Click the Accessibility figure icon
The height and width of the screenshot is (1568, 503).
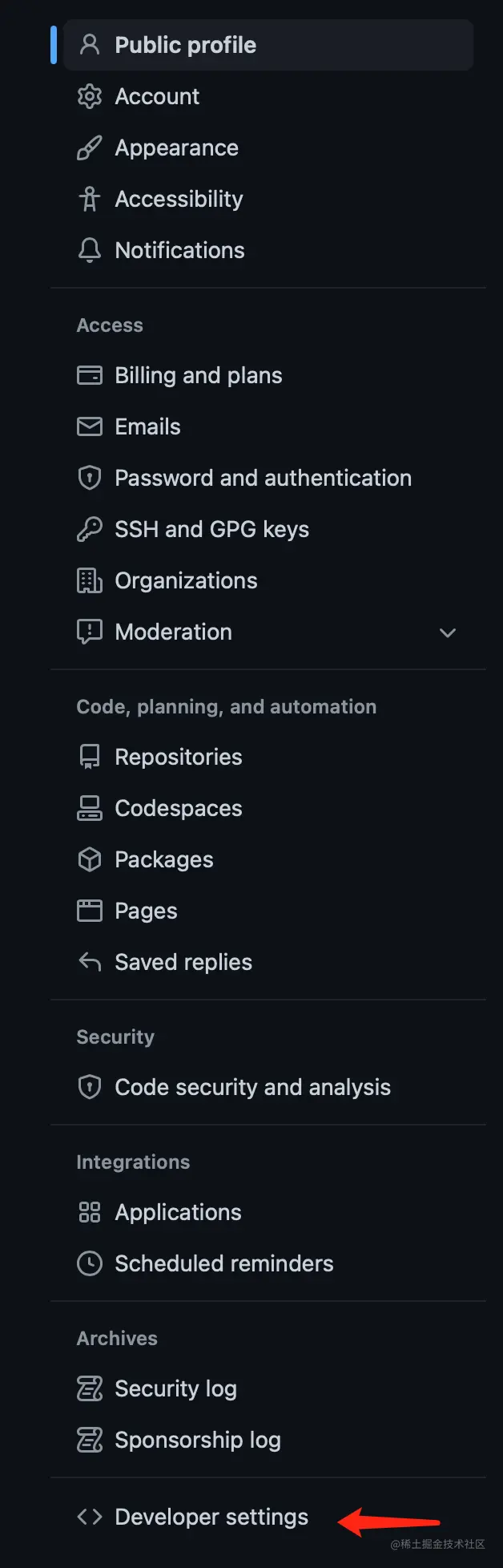tap(90, 199)
